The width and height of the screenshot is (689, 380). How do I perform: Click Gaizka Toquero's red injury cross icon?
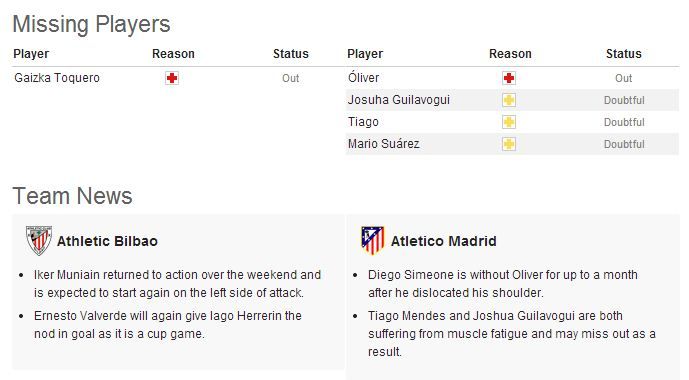tap(172, 78)
